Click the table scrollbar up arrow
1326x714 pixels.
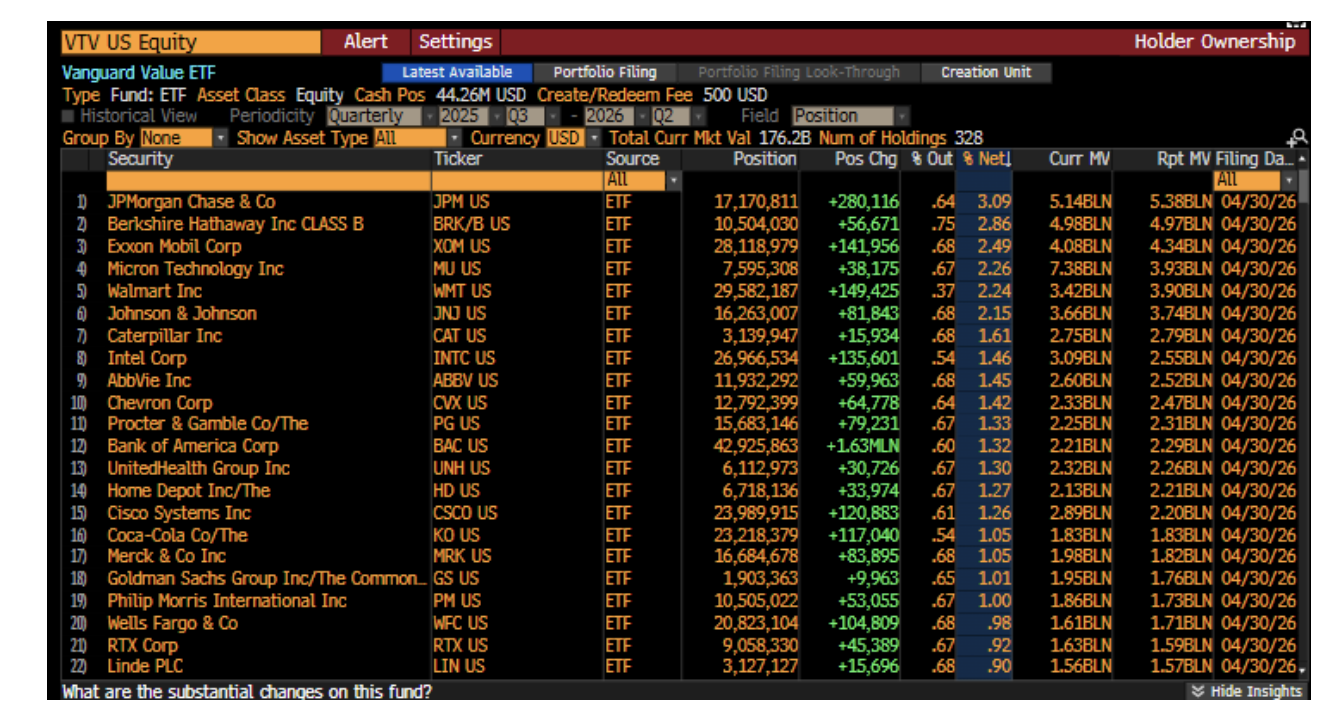coord(1302,160)
